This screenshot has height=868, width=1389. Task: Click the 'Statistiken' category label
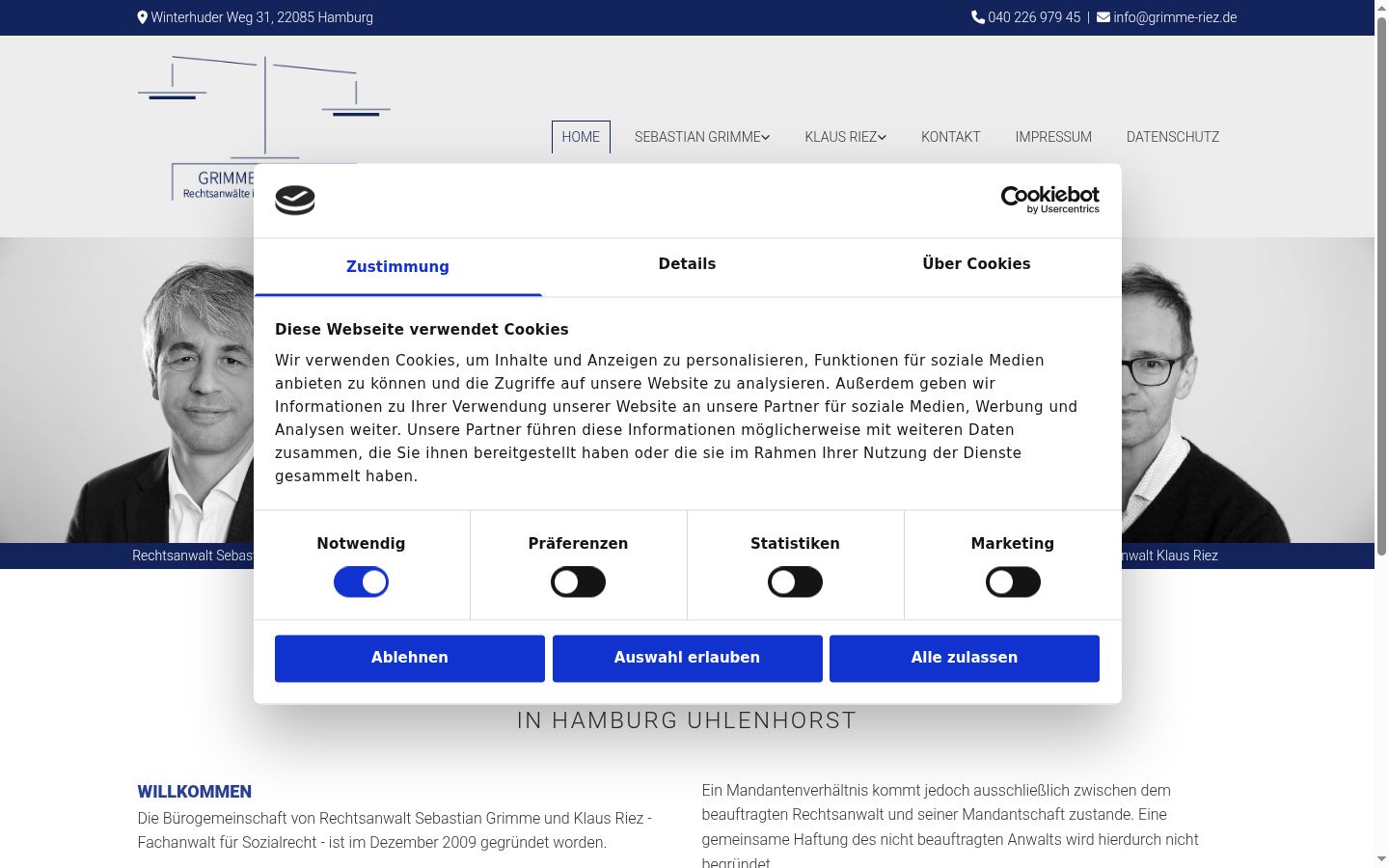795,544
